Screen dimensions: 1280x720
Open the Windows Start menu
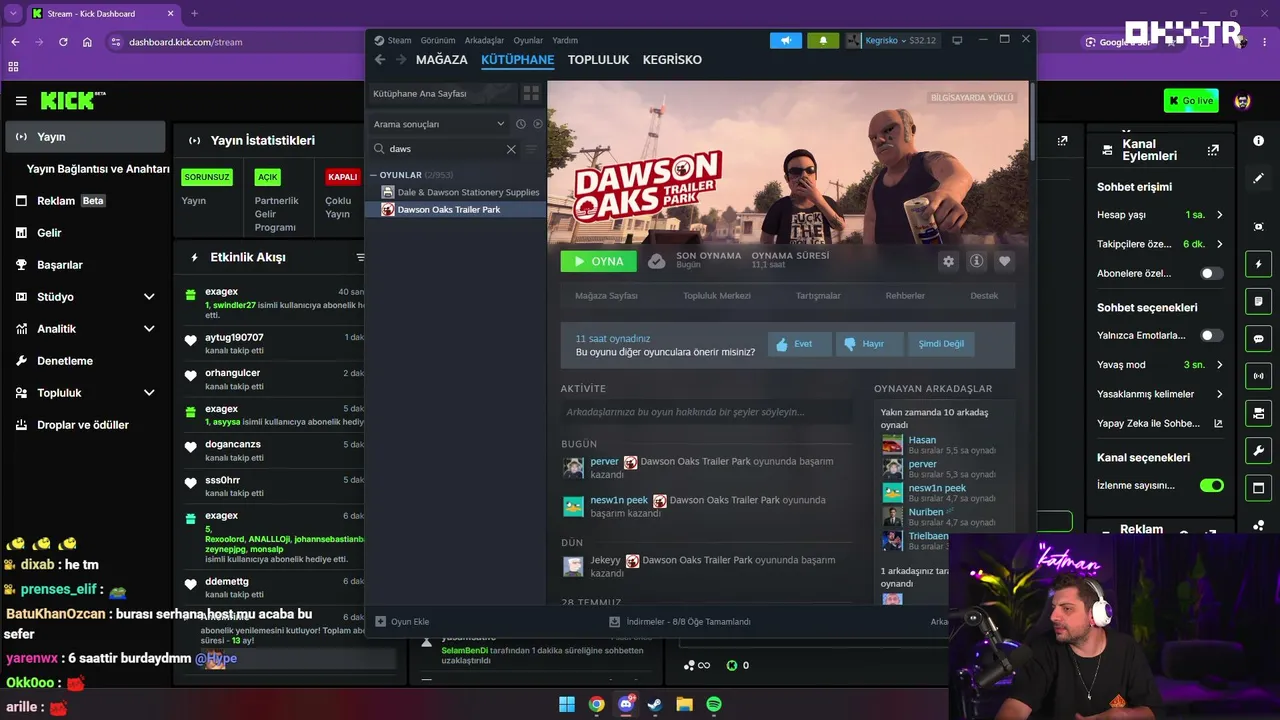[x=567, y=704]
